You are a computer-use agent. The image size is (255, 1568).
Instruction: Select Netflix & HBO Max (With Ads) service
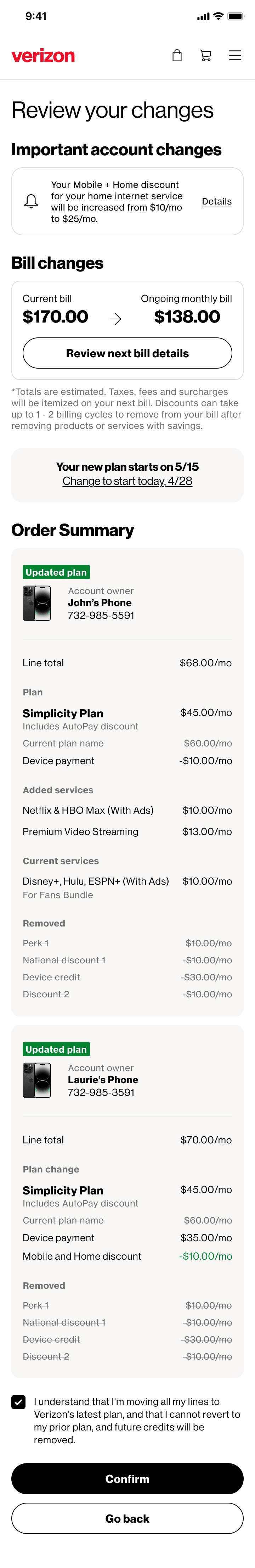click(x=127, y=810)
